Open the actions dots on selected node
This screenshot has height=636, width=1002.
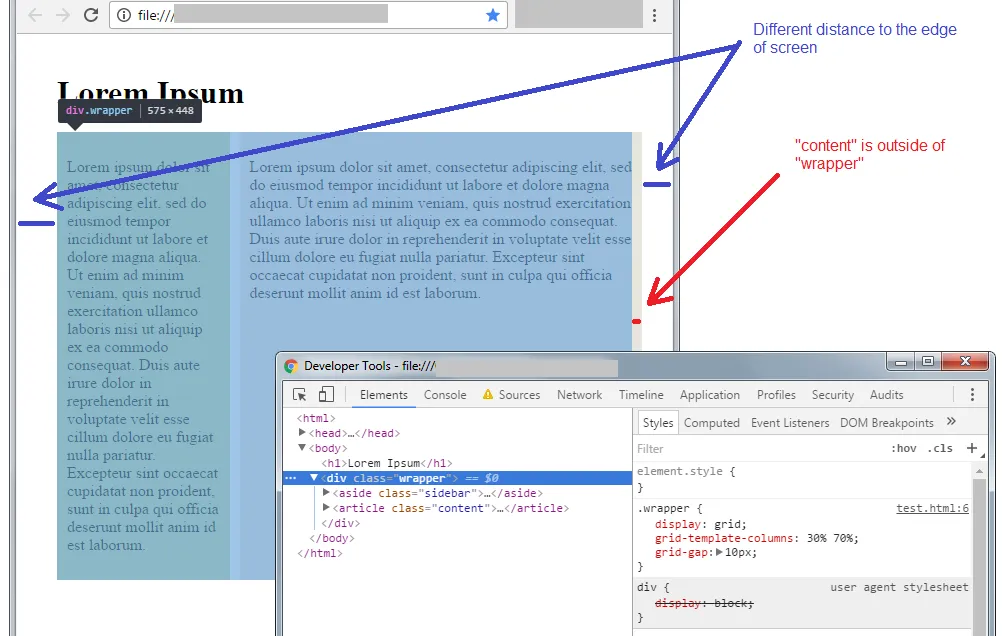(291, 477)
